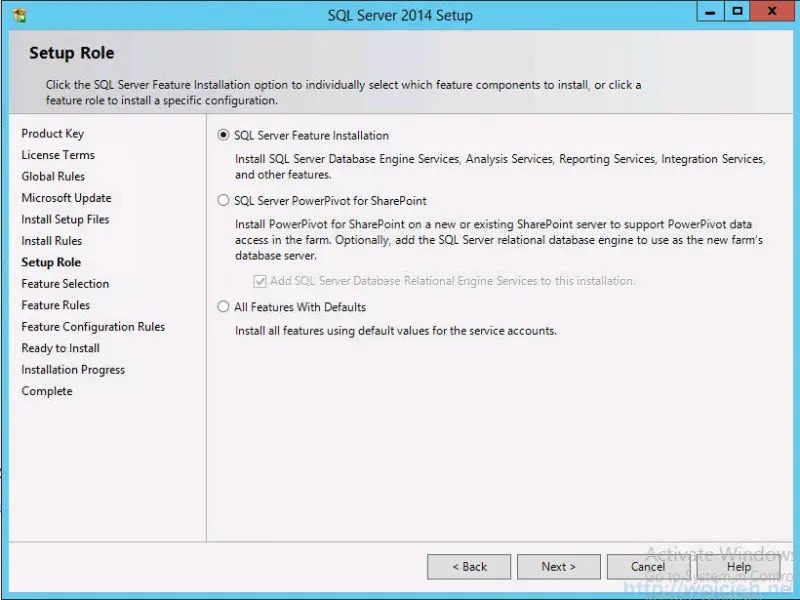This screenshot has width=800, height=600.
Task: View the Install Rules step
Action: pos(51,240)
